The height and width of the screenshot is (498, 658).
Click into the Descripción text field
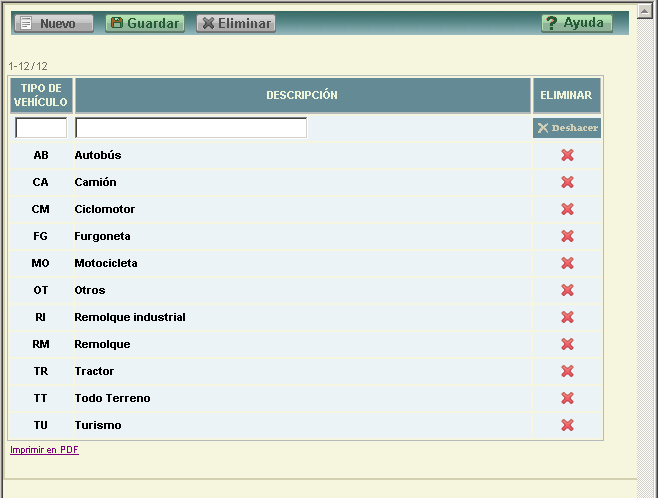pos(191,128)
